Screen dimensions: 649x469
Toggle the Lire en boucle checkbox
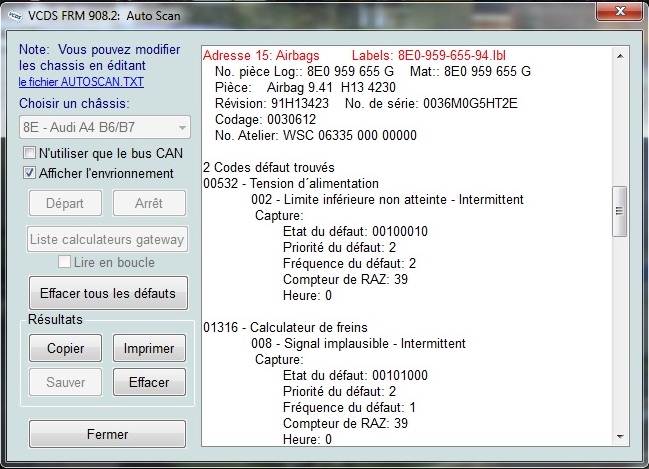point(64,262)
